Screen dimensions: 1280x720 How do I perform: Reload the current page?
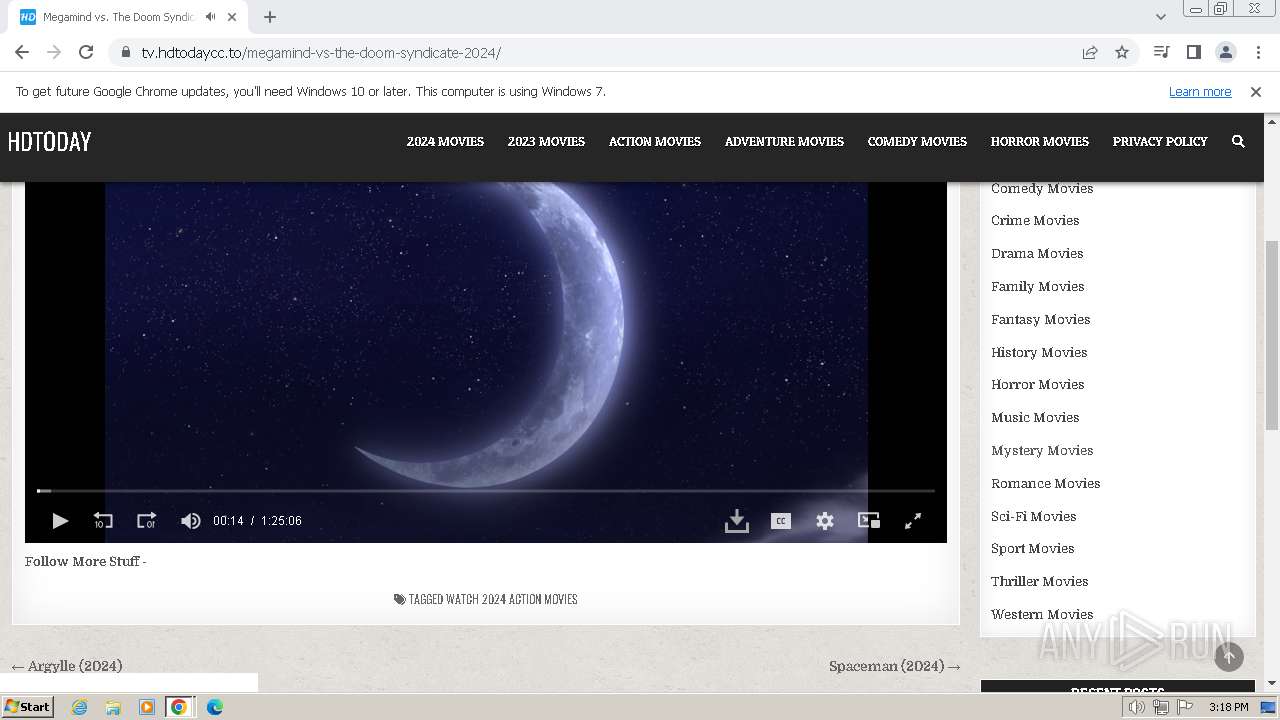[86, 52]
